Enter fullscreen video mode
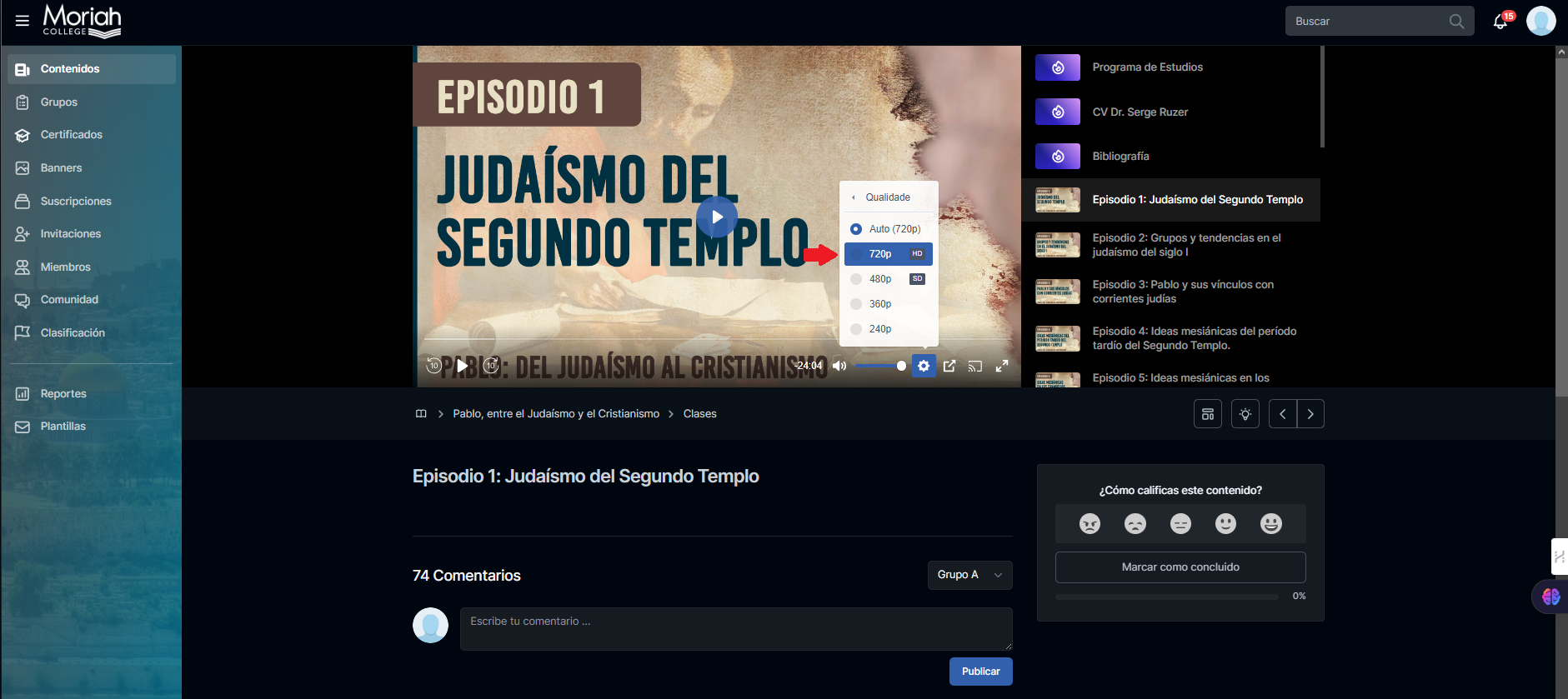 (1002, 366)
